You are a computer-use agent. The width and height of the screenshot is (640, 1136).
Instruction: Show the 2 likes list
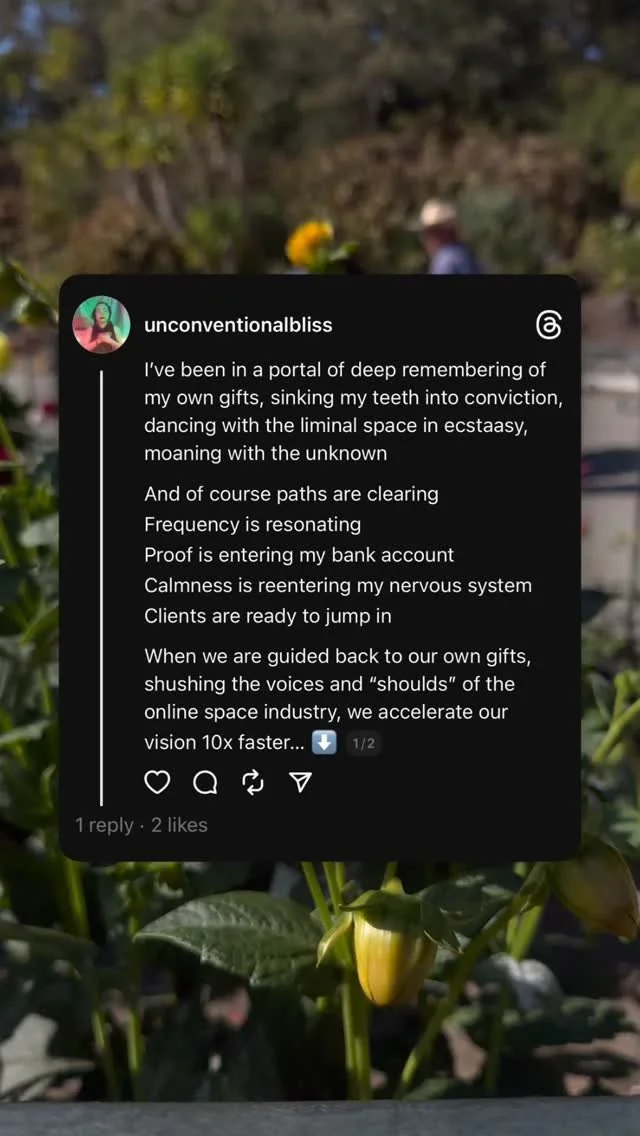point(179,825)
